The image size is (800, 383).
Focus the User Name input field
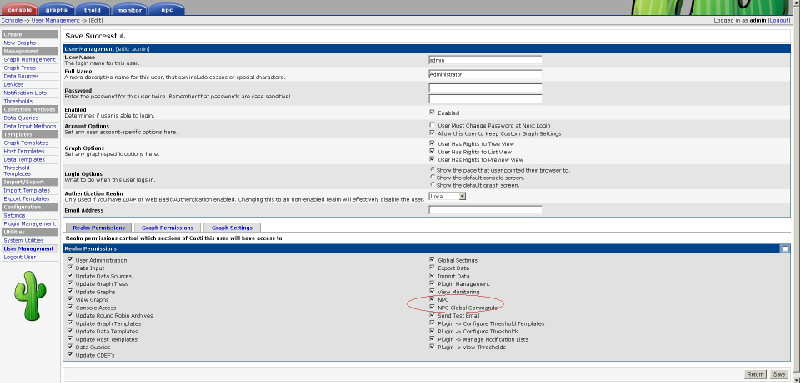coord(485,60)
